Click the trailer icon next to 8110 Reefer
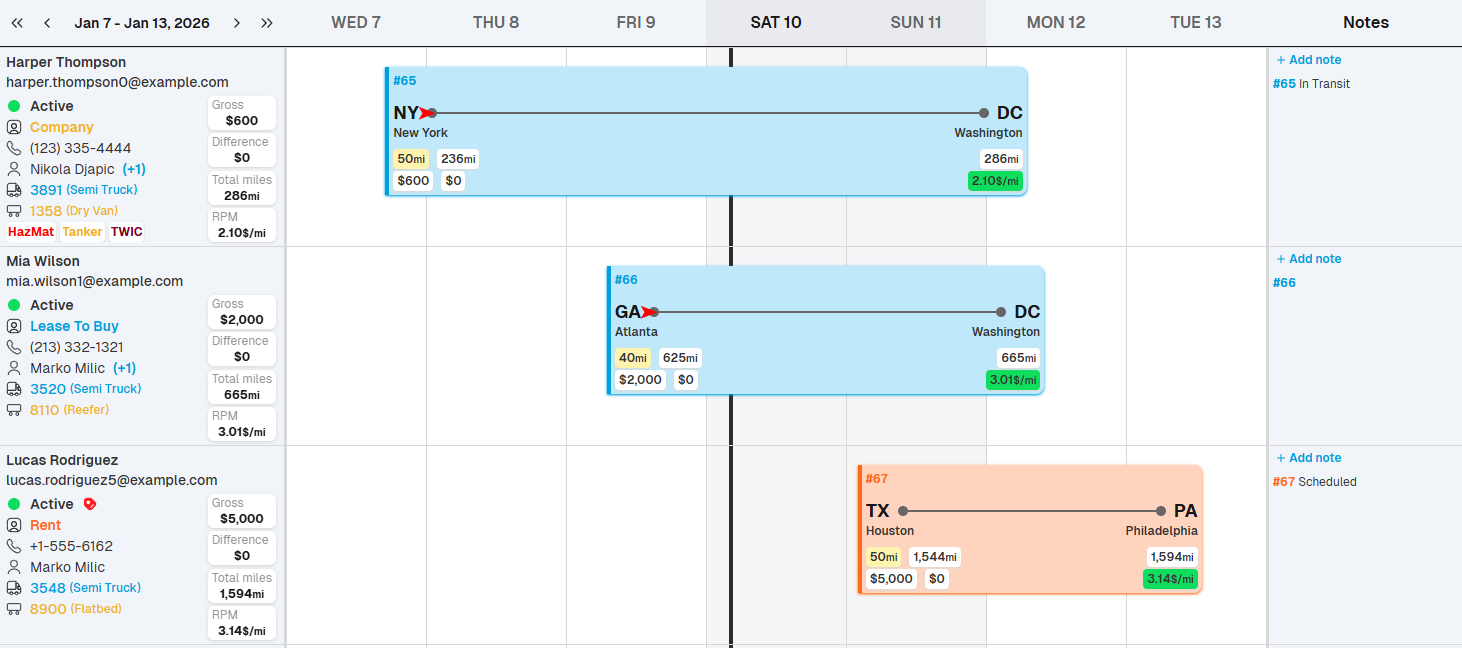 point(14,409)
